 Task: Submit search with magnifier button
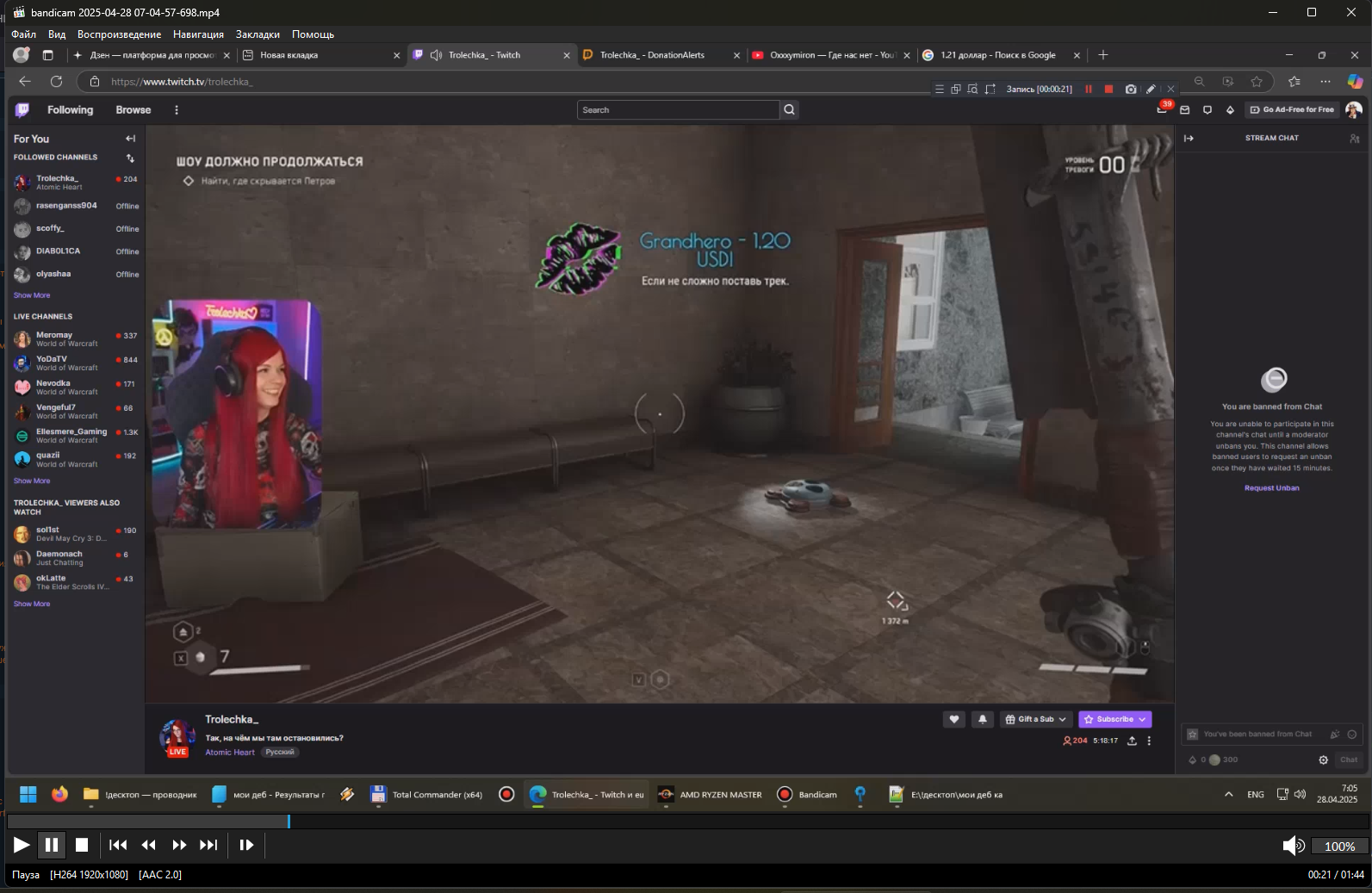coord(789,109)
